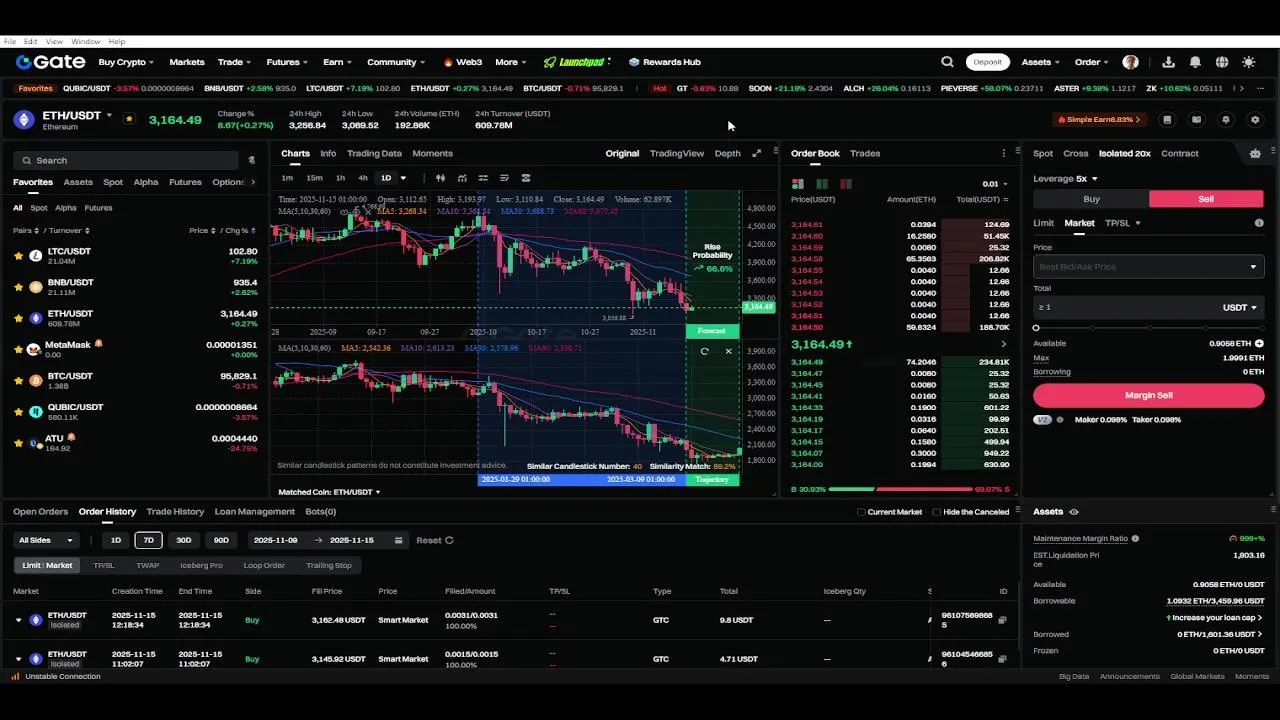
Task: Select the candlestick chart type icon
Action: click(440, 178)
